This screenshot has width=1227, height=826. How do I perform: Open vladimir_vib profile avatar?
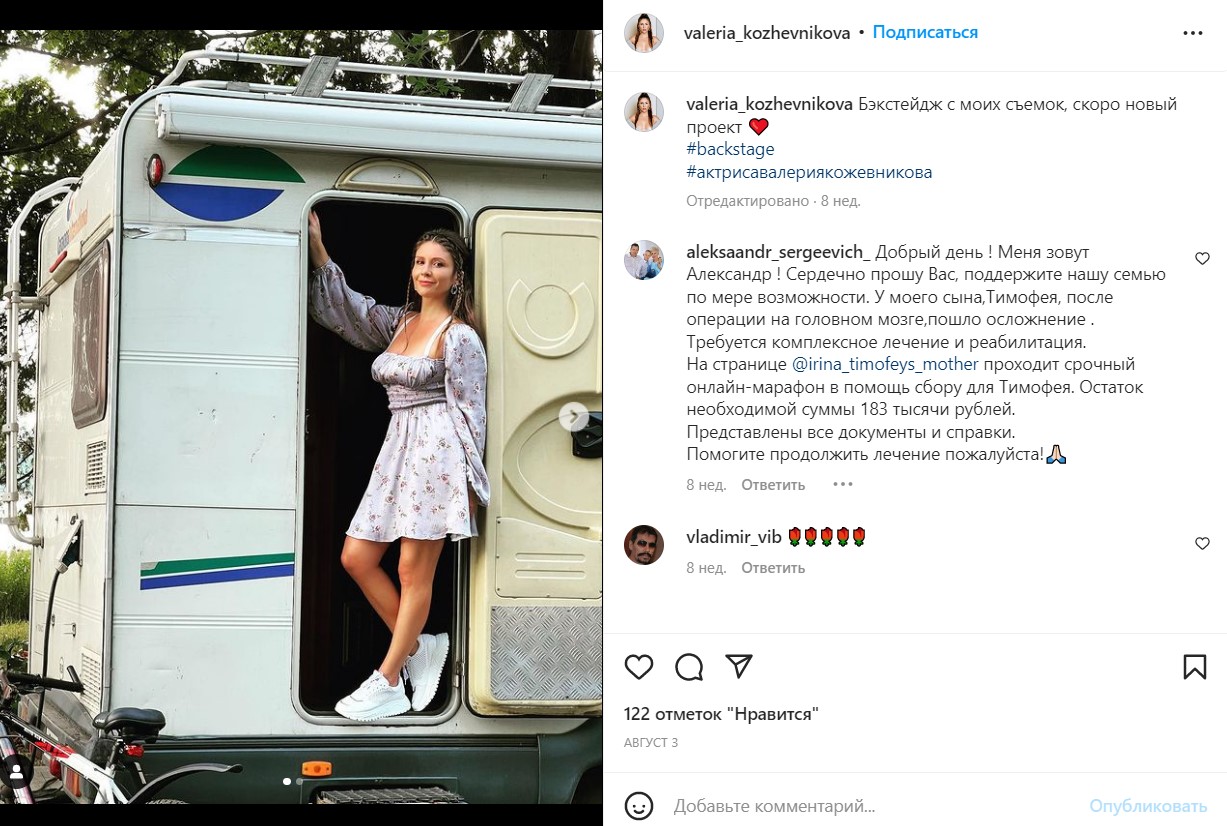pyautogui.click(x=644, y=545)
